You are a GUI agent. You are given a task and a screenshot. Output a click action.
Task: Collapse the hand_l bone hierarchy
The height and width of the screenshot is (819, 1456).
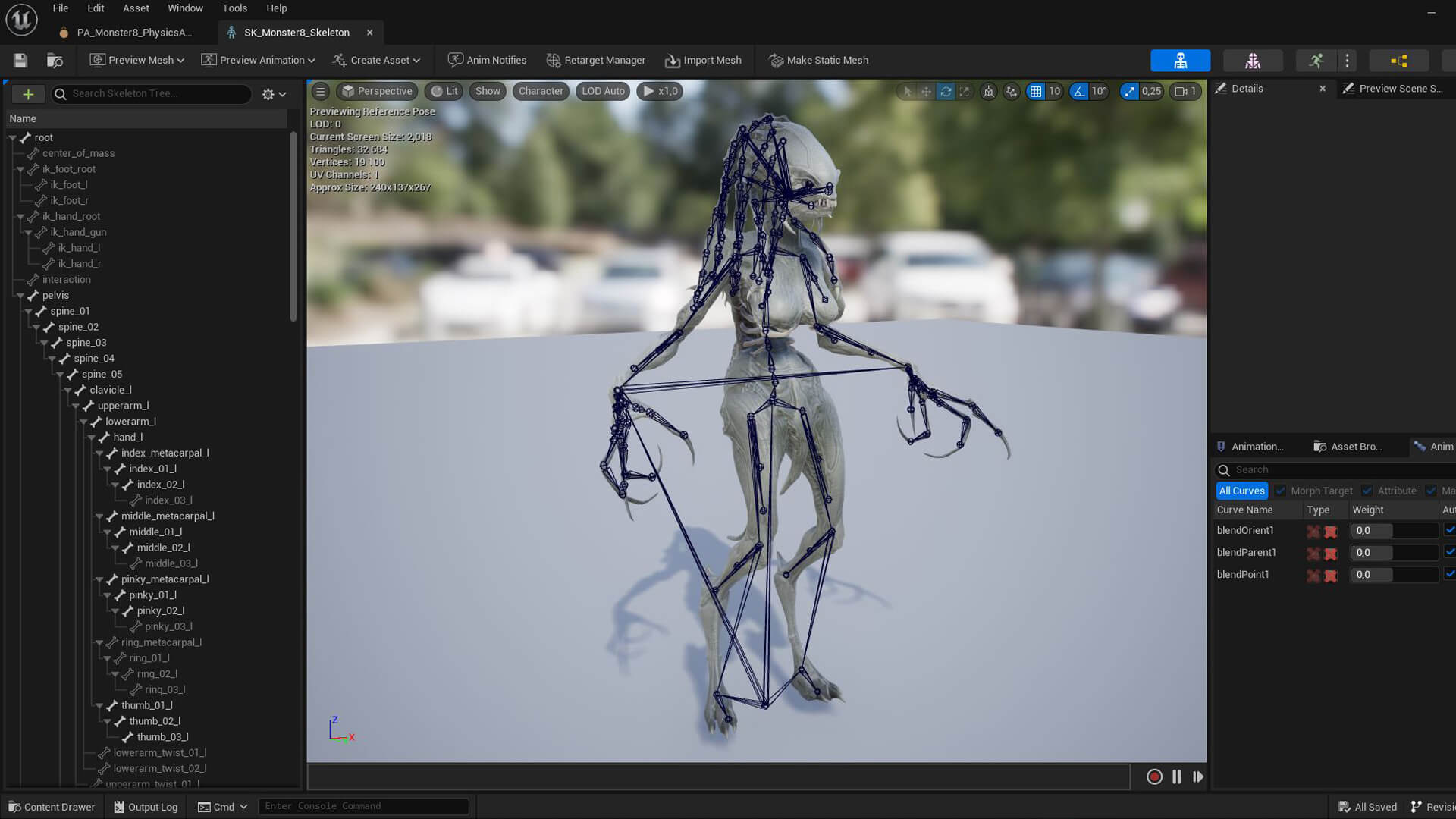[92, 438]
